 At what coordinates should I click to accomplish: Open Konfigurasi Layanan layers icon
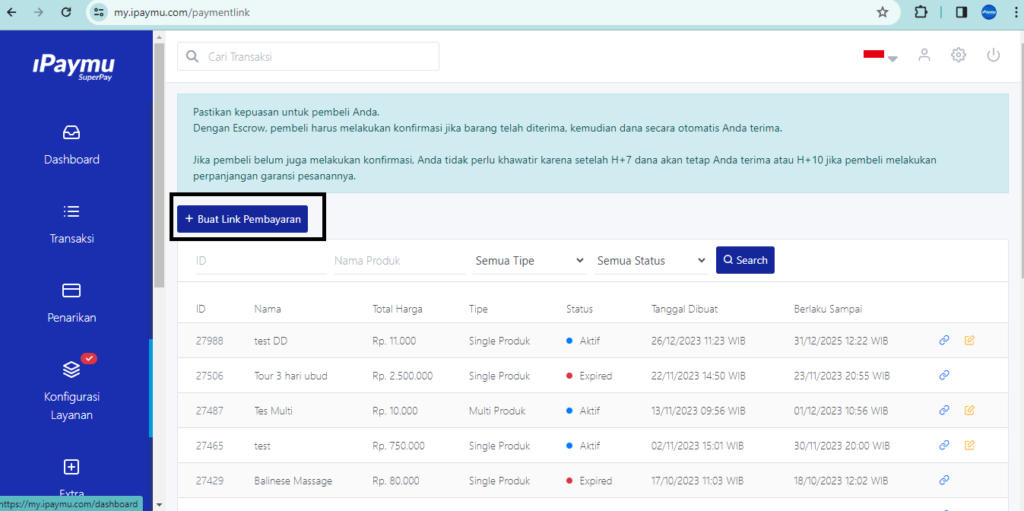[71, 369]
